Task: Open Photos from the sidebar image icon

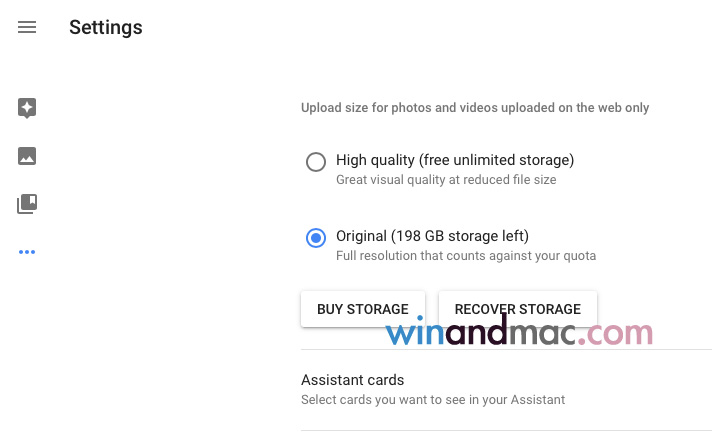Action: pyautogui.click(x=27, y=156)
